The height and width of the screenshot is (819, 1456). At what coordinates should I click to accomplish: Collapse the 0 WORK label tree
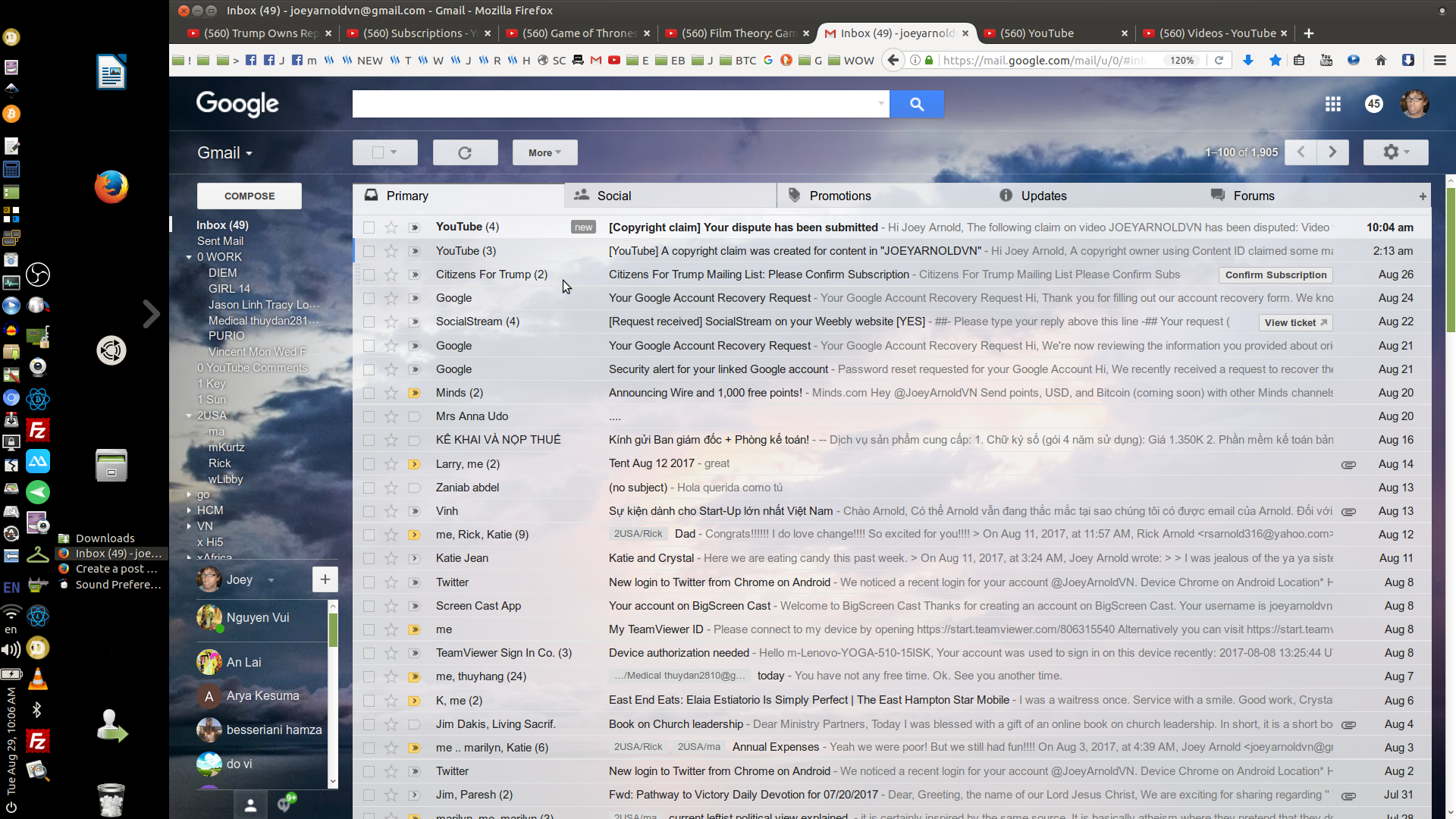click(x=189, y=257)
